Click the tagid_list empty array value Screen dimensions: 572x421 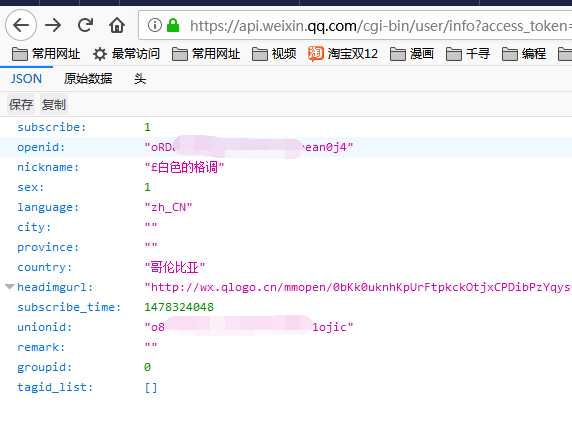151,387
